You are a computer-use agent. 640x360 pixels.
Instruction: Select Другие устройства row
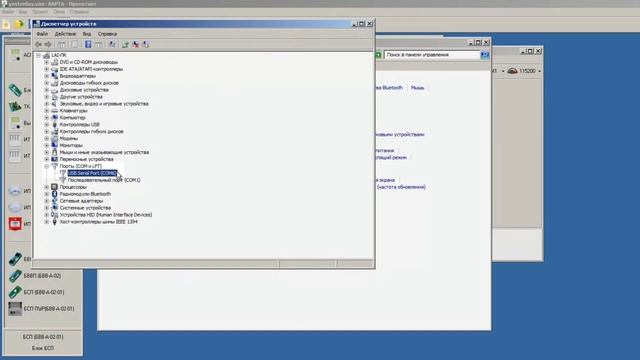tap(81, 97)
